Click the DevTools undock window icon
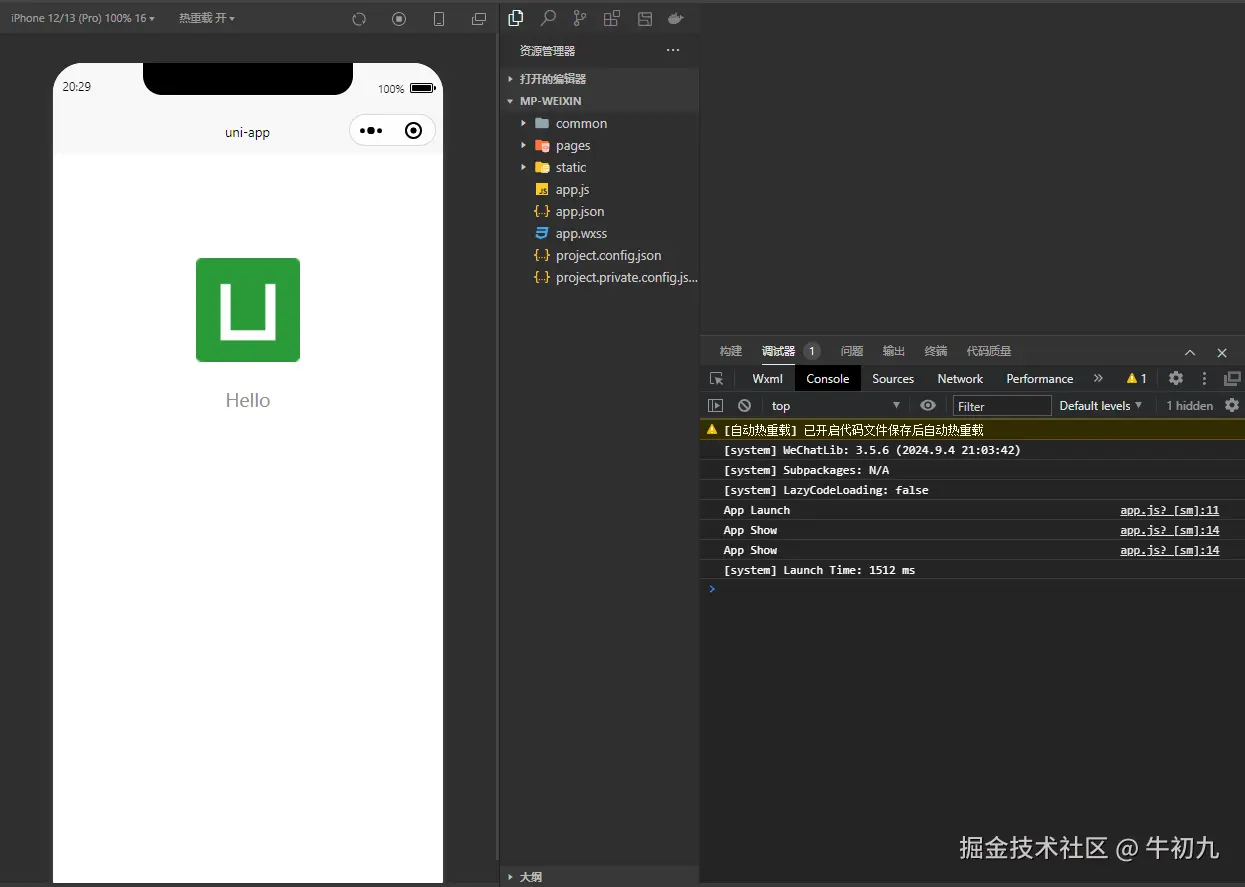This screenshot has width=1245, height=887. [x=1232, y=379]
